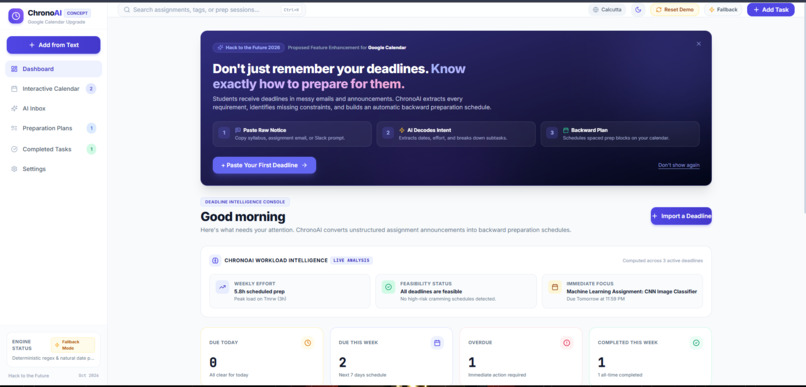
Task: Click the Immediate Focus calendar icon
Action: click(555, 287)
